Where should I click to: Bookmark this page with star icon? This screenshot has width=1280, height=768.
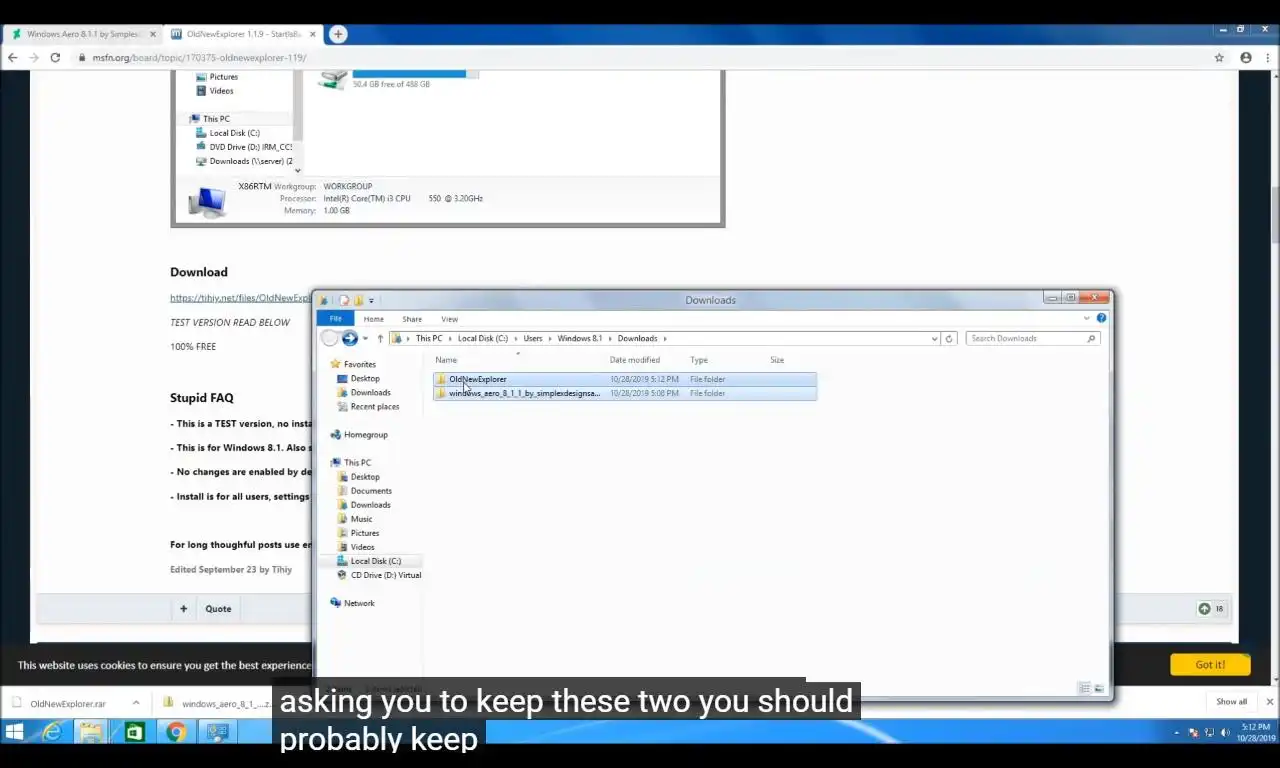[x=1219, y=57]
